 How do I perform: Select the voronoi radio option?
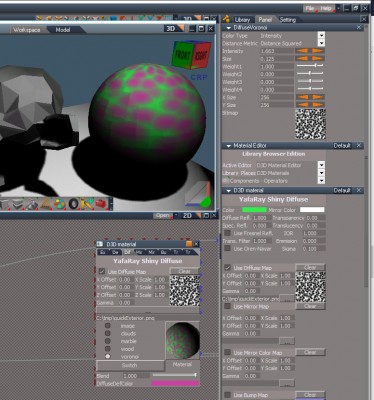108,356
